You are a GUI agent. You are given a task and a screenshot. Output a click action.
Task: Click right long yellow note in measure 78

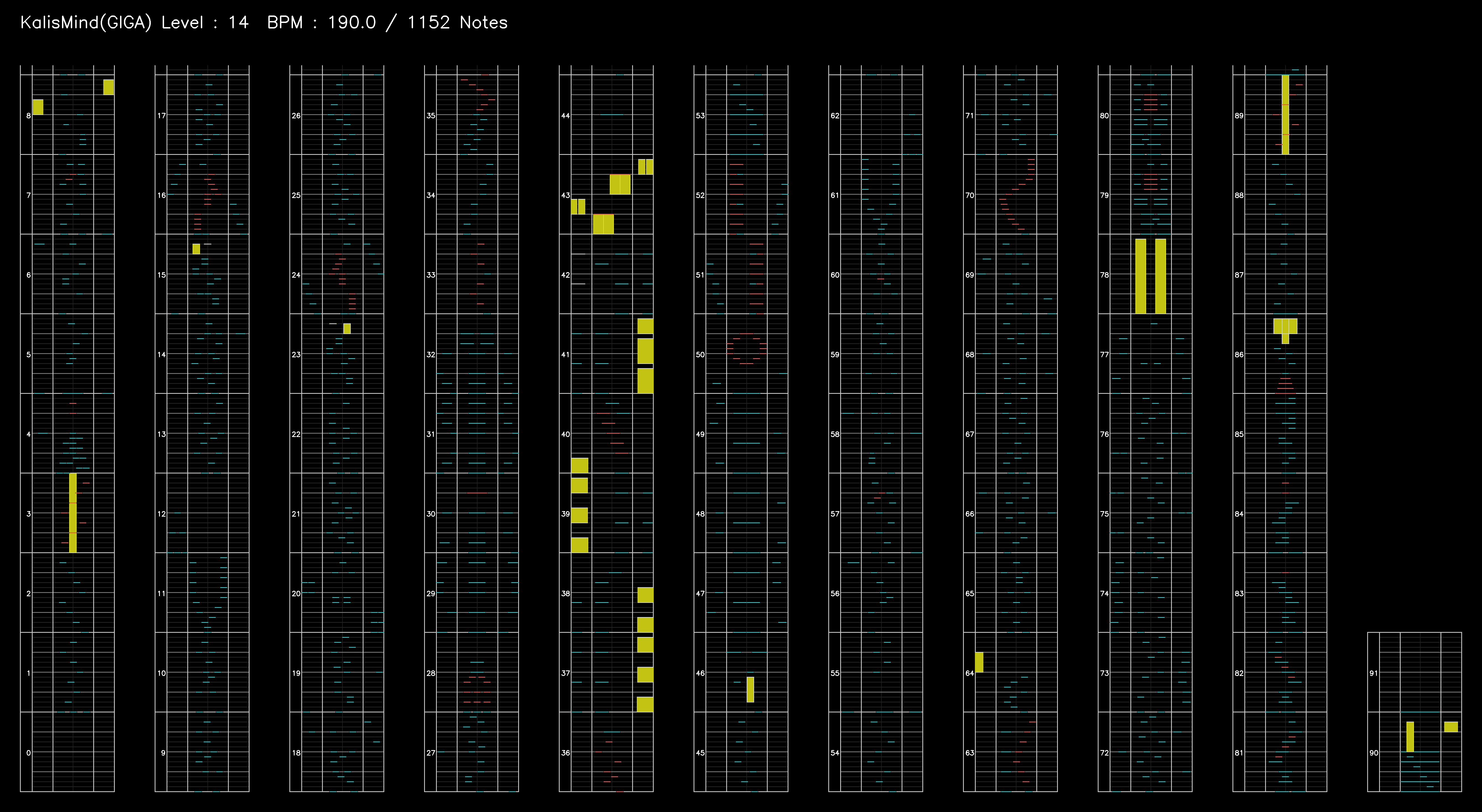pyautogui.click(x=1161, y=276)
